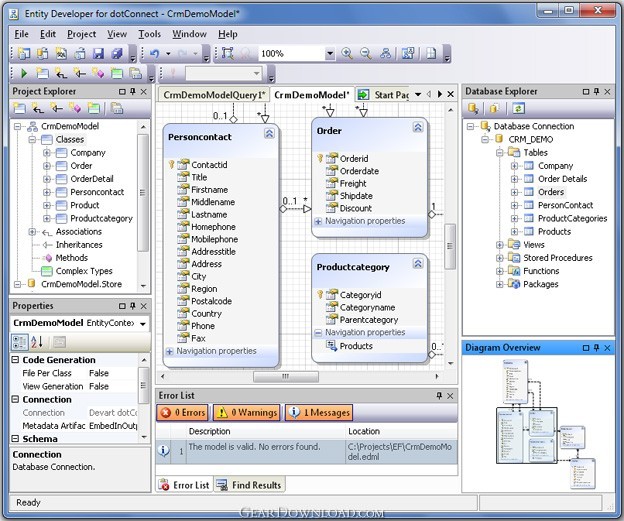The height and width of the screenshot is (521, 624).
Task: Click the Zoom In magnifier icon
Action: point(347,53)
